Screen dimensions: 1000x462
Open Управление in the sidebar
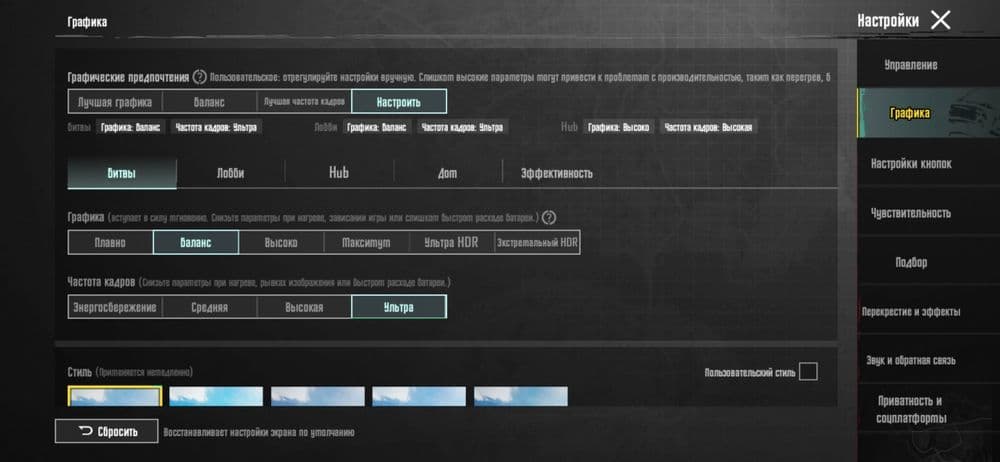(x=911, y=64)
